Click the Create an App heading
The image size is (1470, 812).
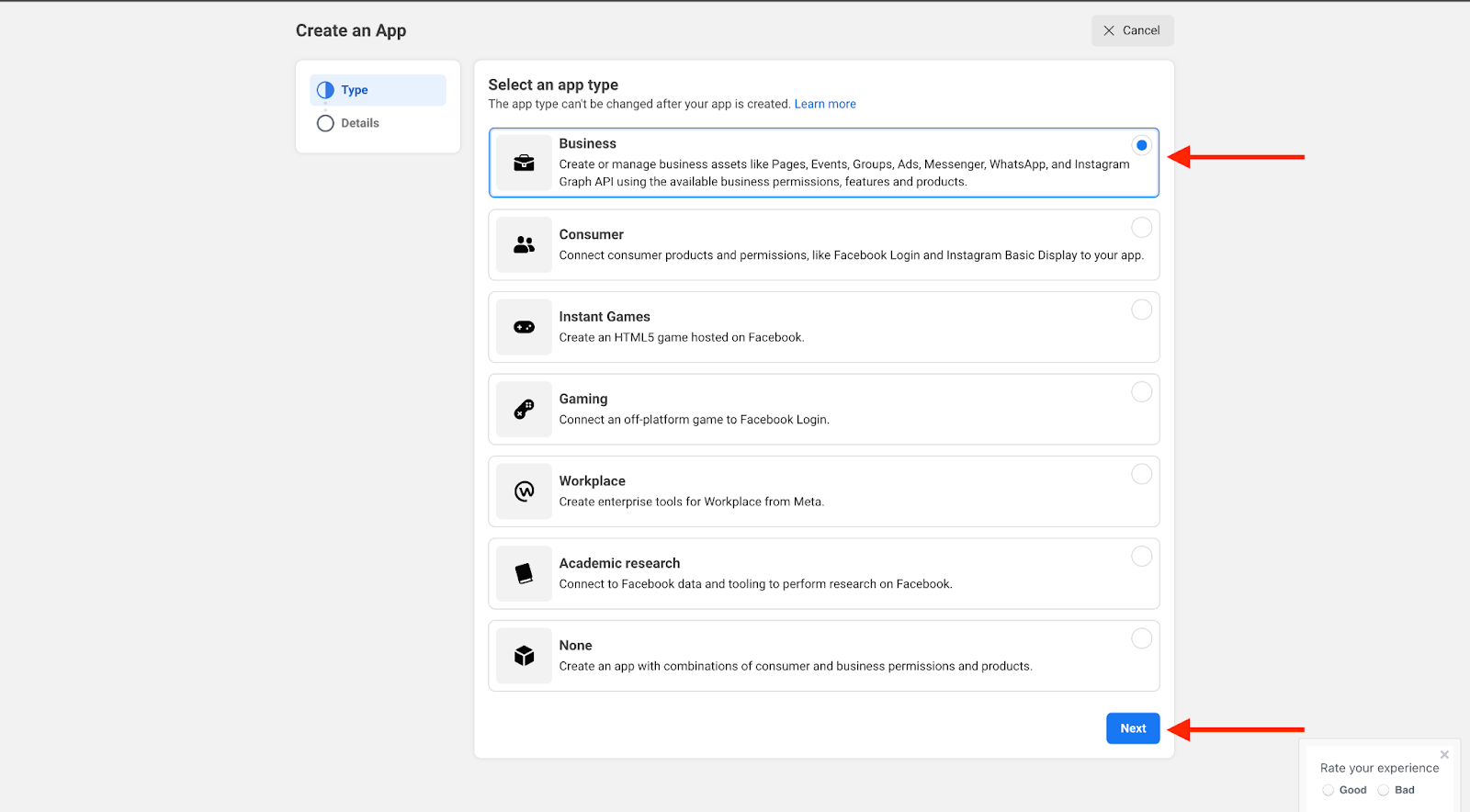351,30
